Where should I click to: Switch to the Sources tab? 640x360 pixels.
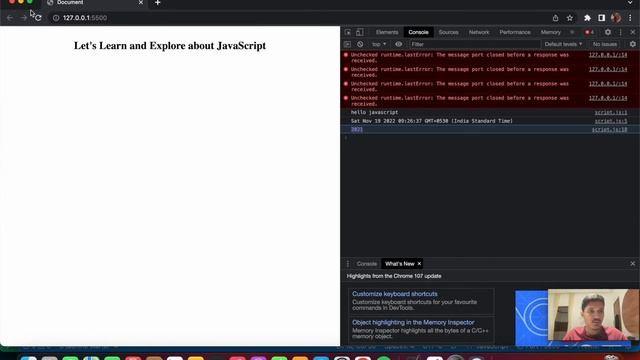click(449, 32)
